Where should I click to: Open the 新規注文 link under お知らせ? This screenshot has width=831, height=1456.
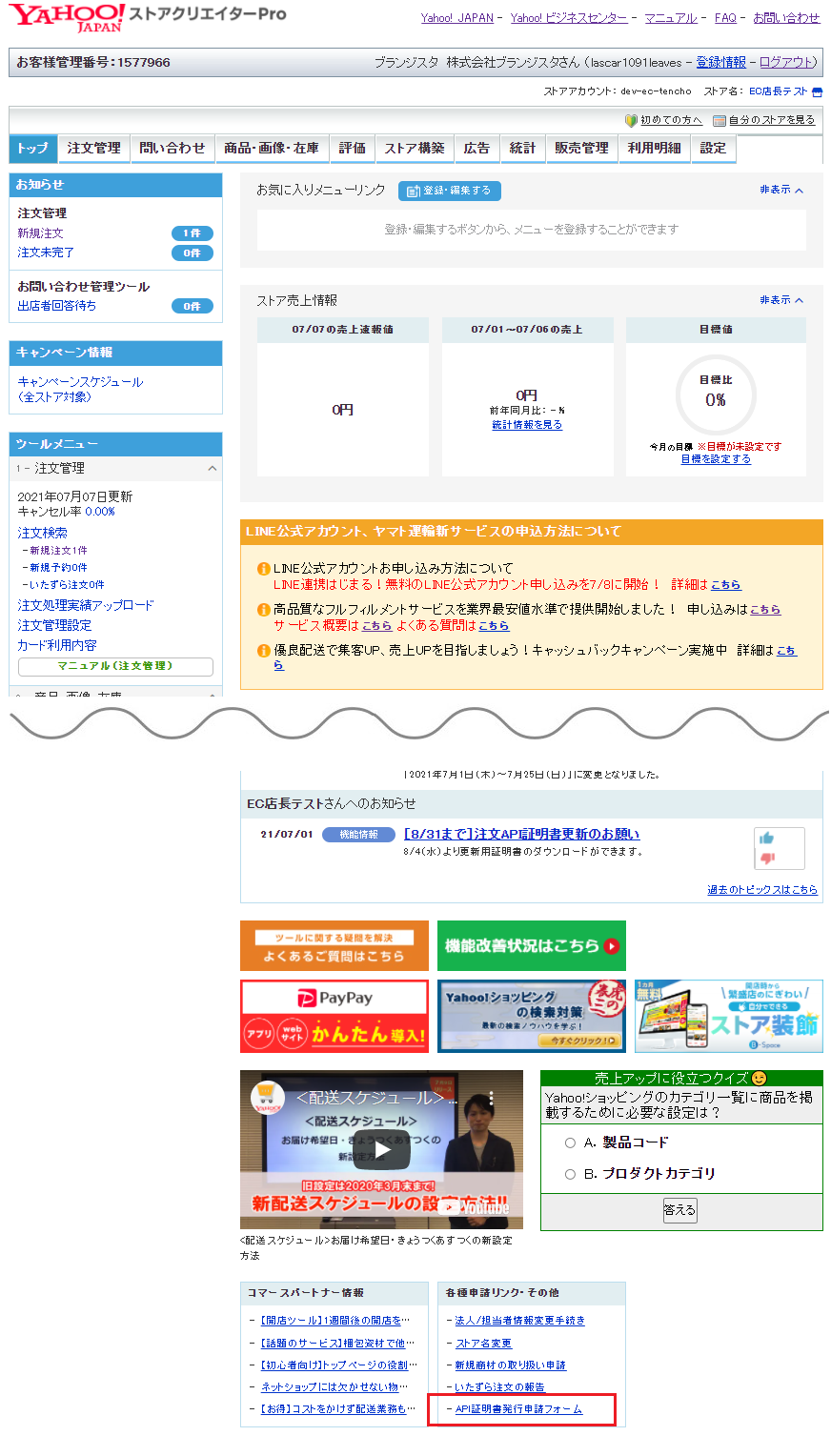[x=41, y=233]
